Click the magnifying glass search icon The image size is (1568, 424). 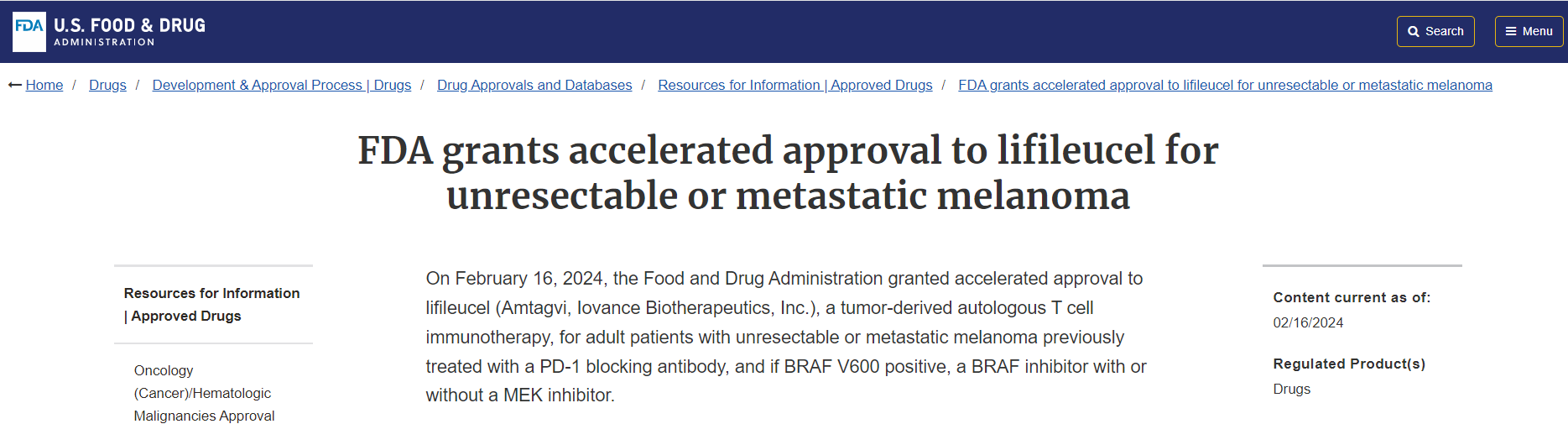1414,32
